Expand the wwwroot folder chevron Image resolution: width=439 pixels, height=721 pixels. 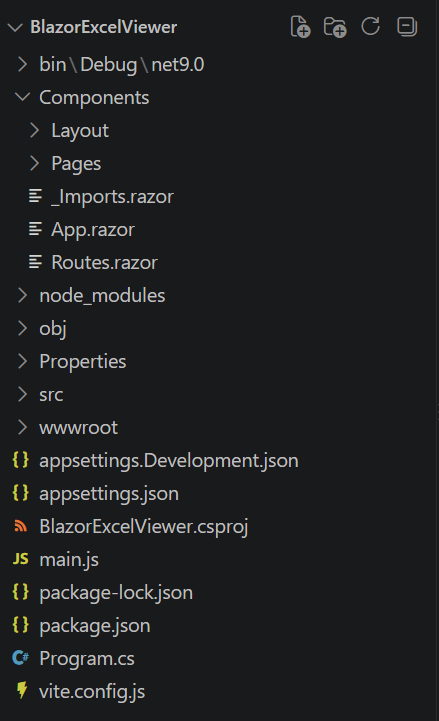click(x=22, y=427)
